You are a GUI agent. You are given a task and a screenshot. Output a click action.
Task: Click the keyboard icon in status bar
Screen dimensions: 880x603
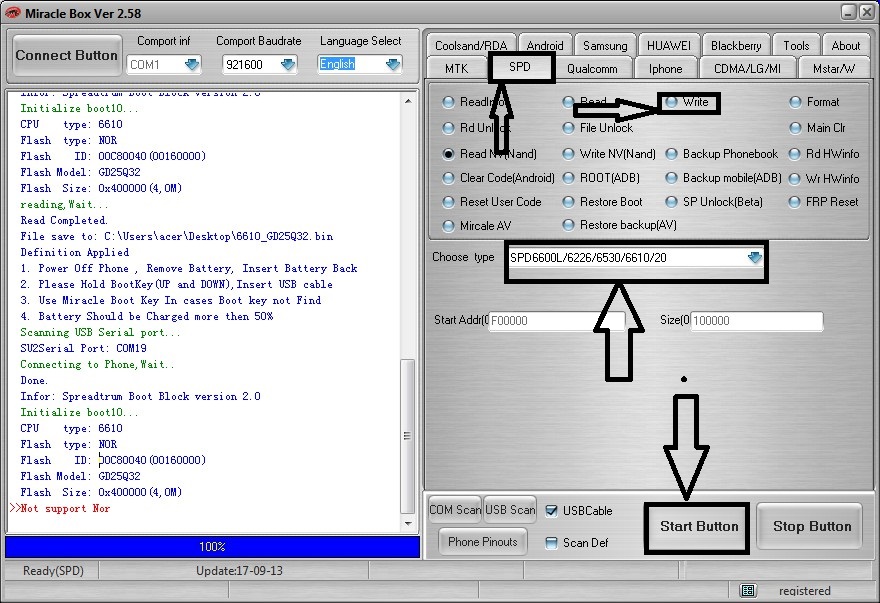point(749,591)
